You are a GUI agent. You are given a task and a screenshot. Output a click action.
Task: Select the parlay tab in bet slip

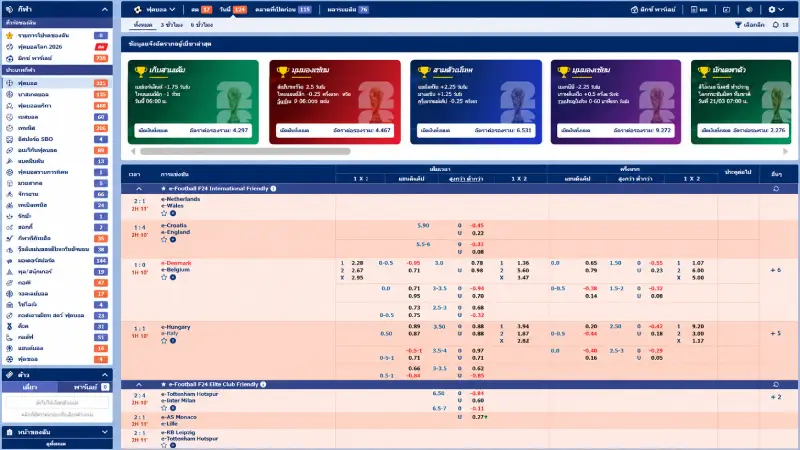click(x=85, y=387)
